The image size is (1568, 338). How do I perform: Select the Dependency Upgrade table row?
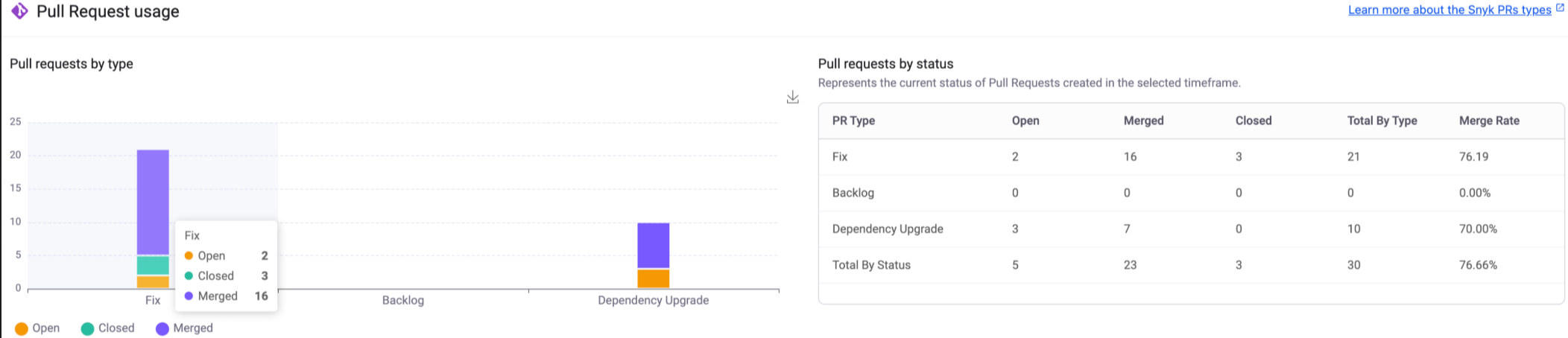click(x=888, y=229)
